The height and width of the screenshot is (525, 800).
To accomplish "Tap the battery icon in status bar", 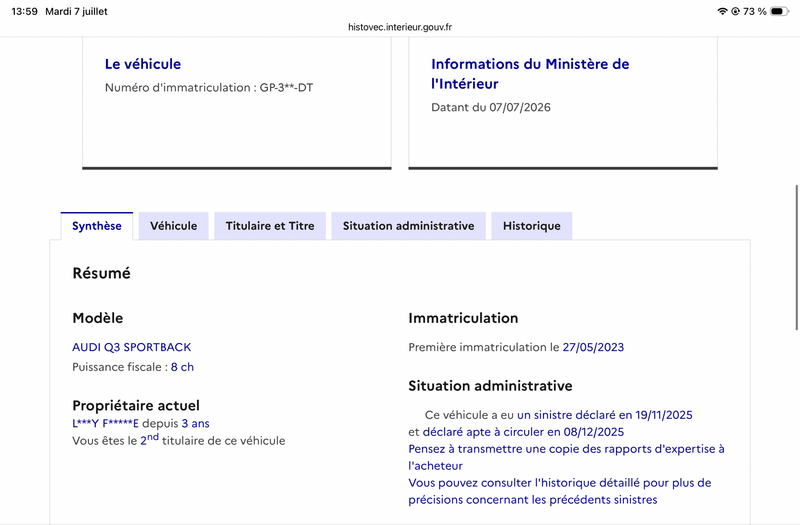I will pyautogui.click(x=779, y=11).
